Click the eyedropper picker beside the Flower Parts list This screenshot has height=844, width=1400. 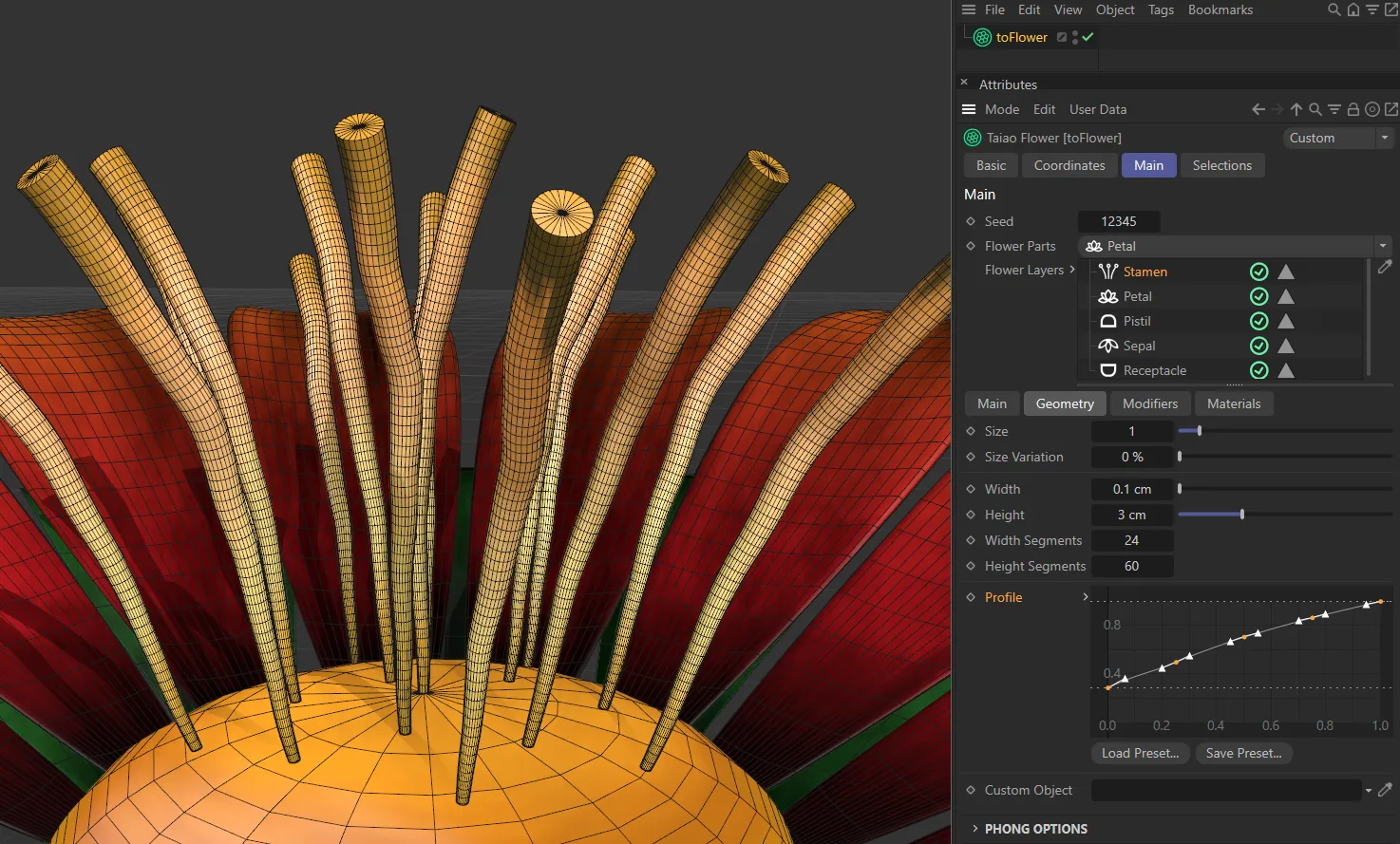1385,267
